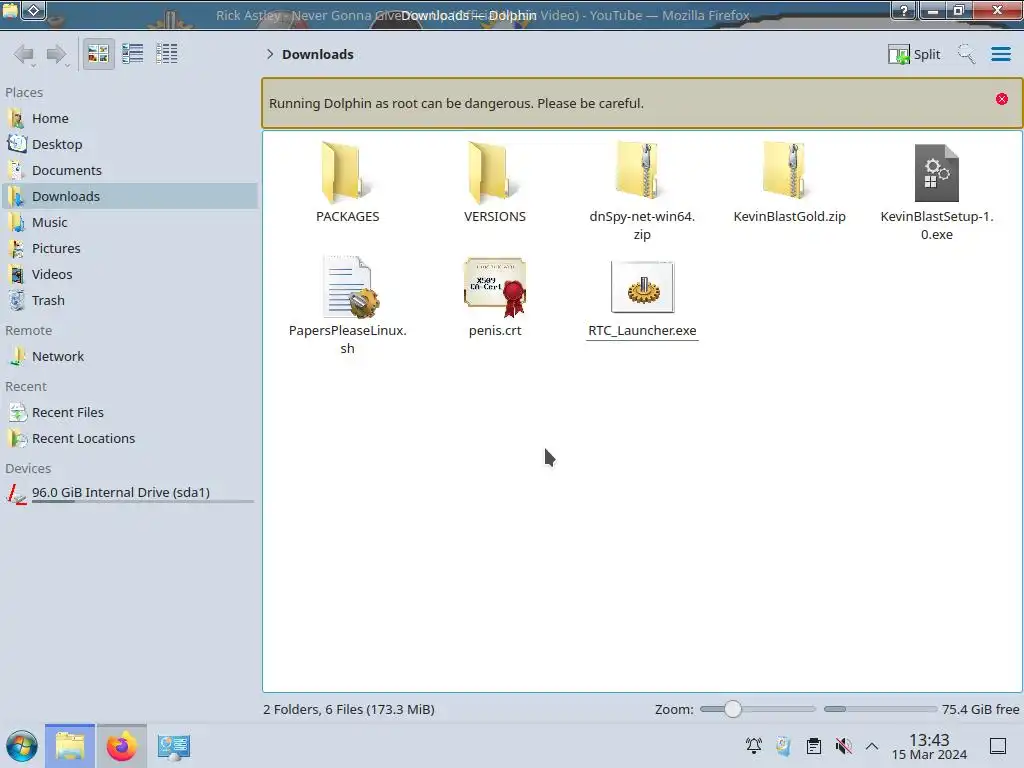Unmute the audio volume tray icon
This screenshot has width=1024, height=768.
click(843, 746)
